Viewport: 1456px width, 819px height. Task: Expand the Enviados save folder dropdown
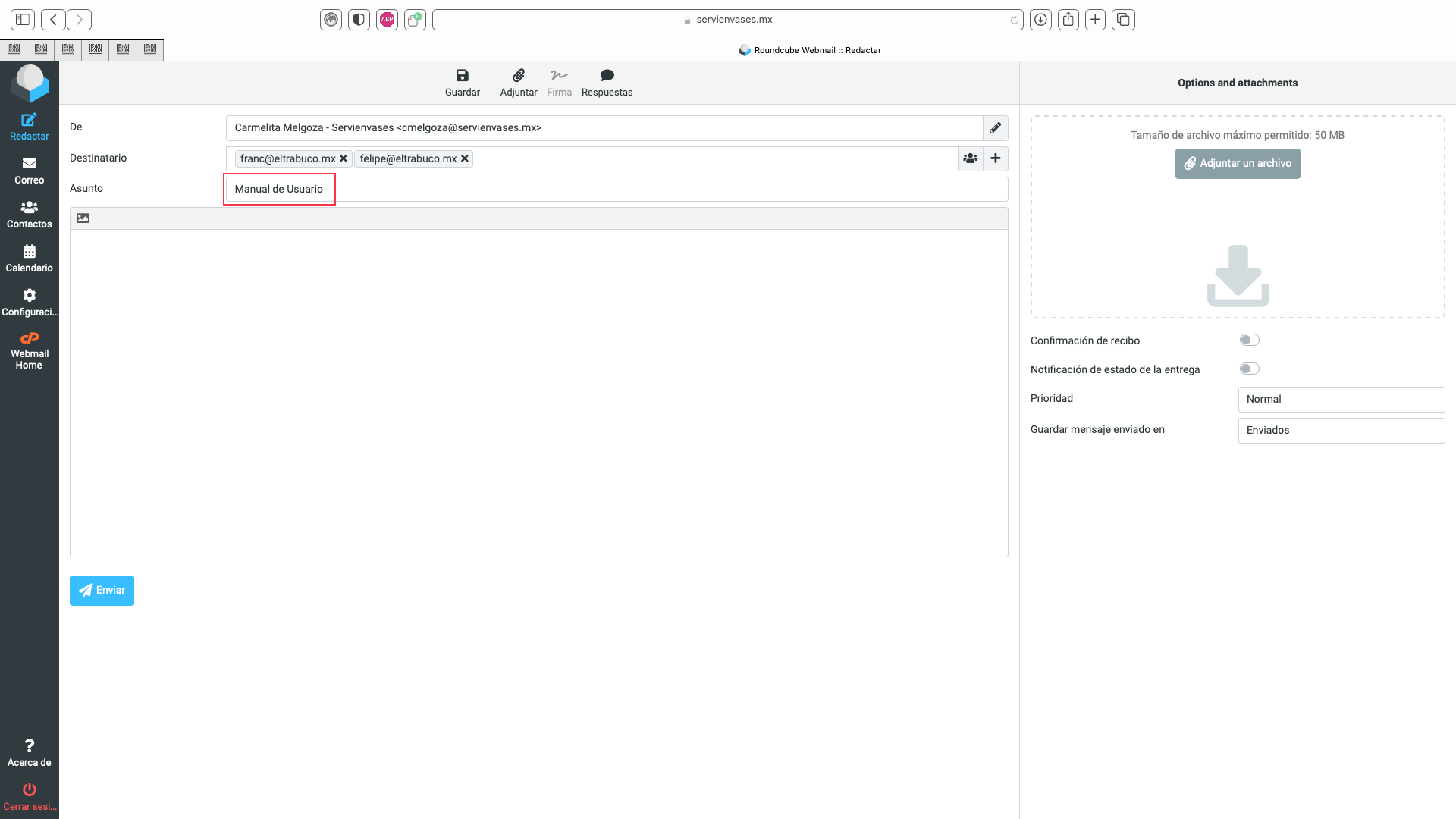click(x=1341, y=430)
